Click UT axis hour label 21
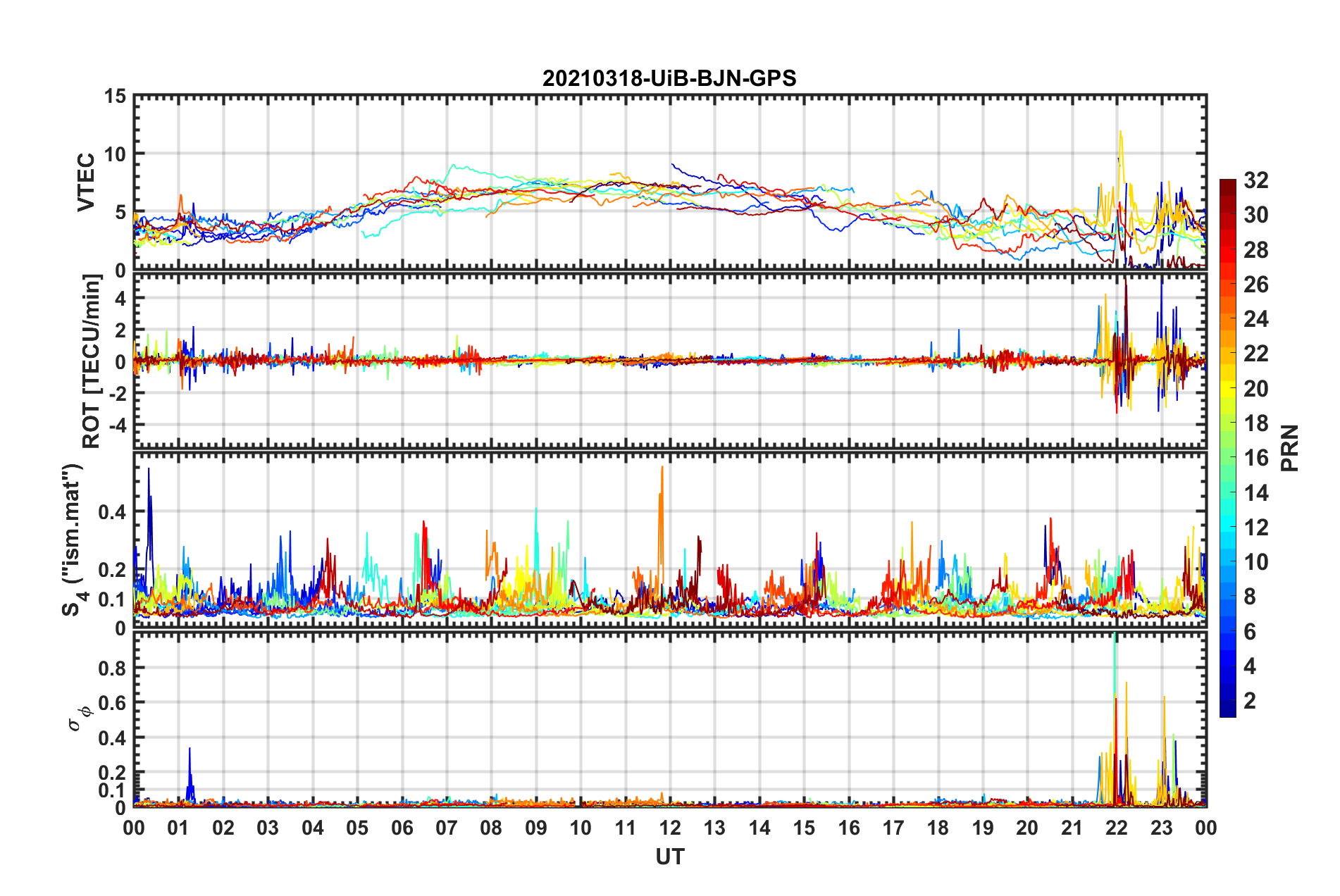 [1072, 828]
